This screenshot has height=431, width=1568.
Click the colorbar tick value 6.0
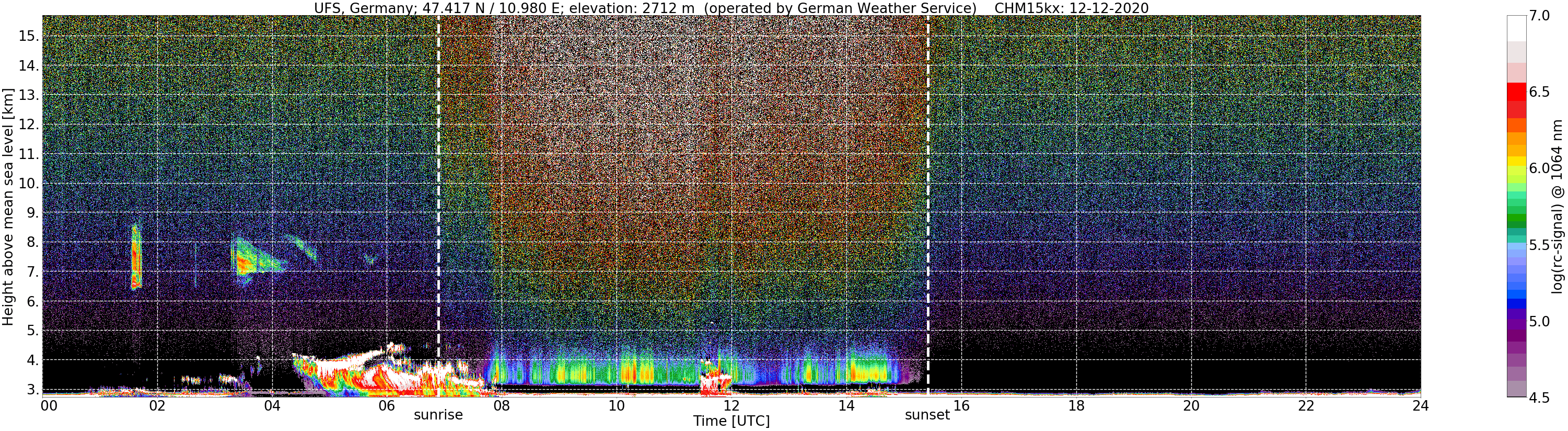coord(1540,169)
